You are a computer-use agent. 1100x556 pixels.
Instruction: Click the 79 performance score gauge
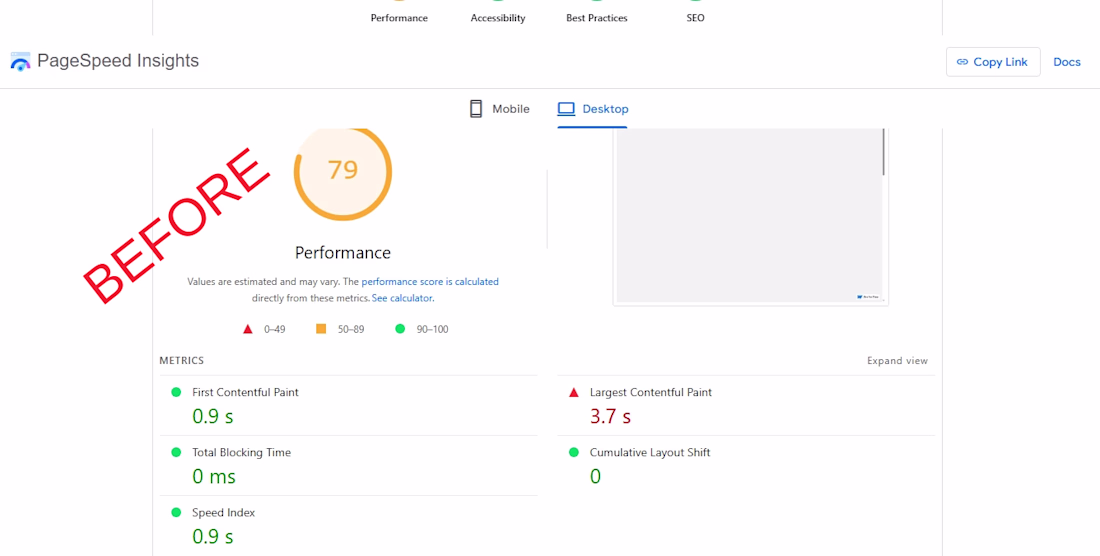(343, 172)
